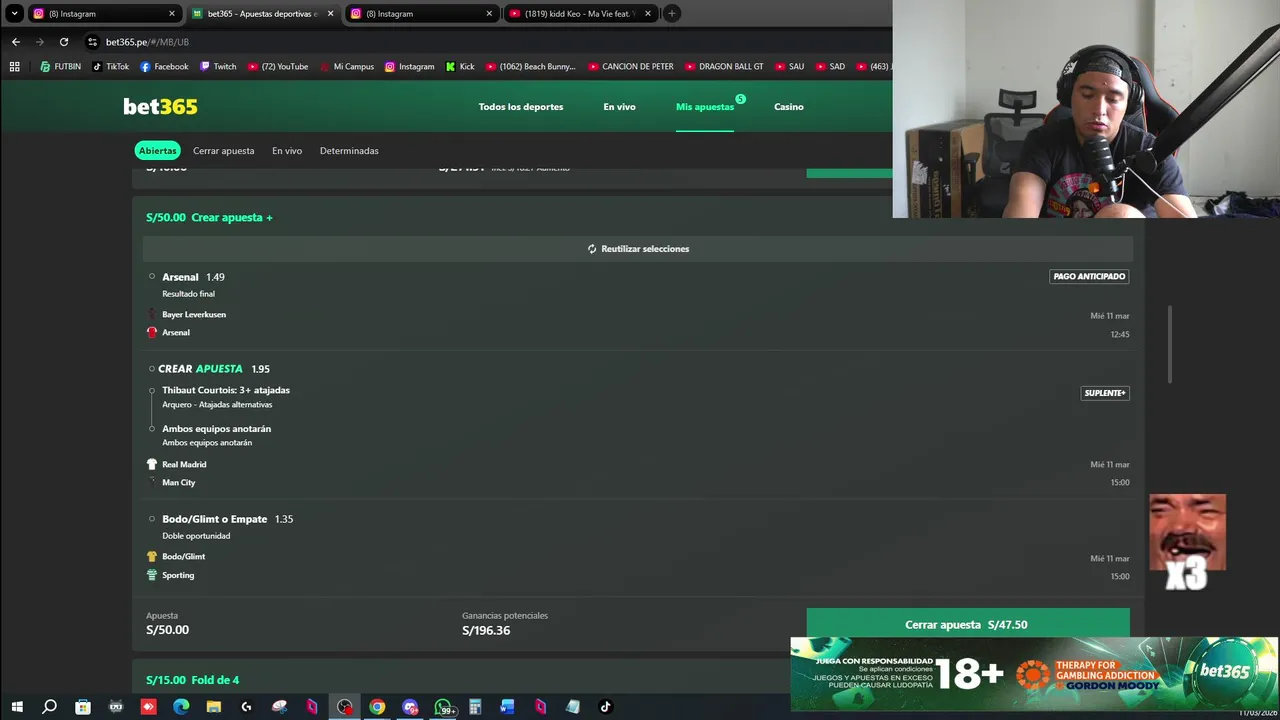Open the SAD bookmark
The image size is (1280, 720).
tap(830, 67)
